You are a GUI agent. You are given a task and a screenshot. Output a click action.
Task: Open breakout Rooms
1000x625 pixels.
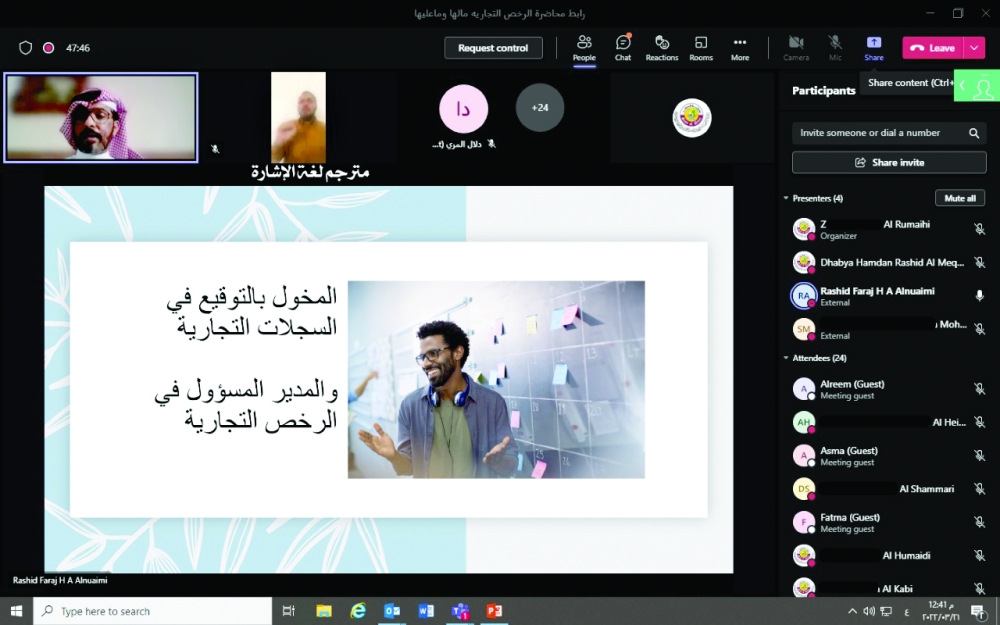pos(701,47)
